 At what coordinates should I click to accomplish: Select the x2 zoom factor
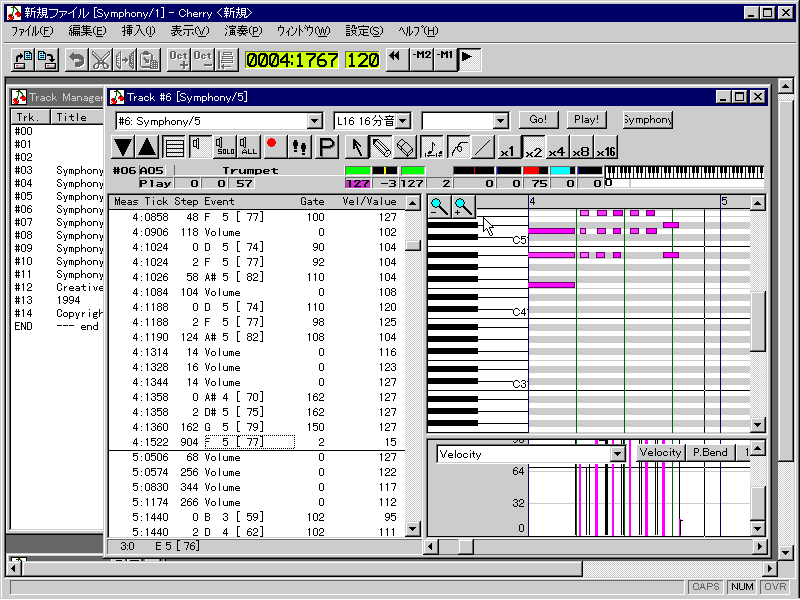click(x=533, y=147)
